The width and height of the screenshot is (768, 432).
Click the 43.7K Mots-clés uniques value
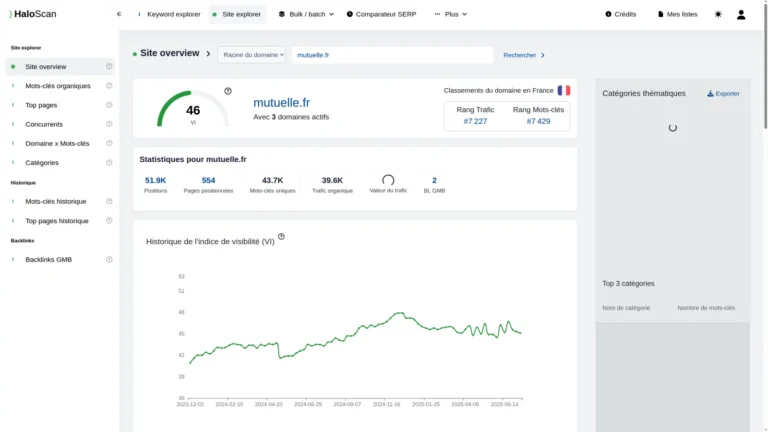[x=272, y=180]
